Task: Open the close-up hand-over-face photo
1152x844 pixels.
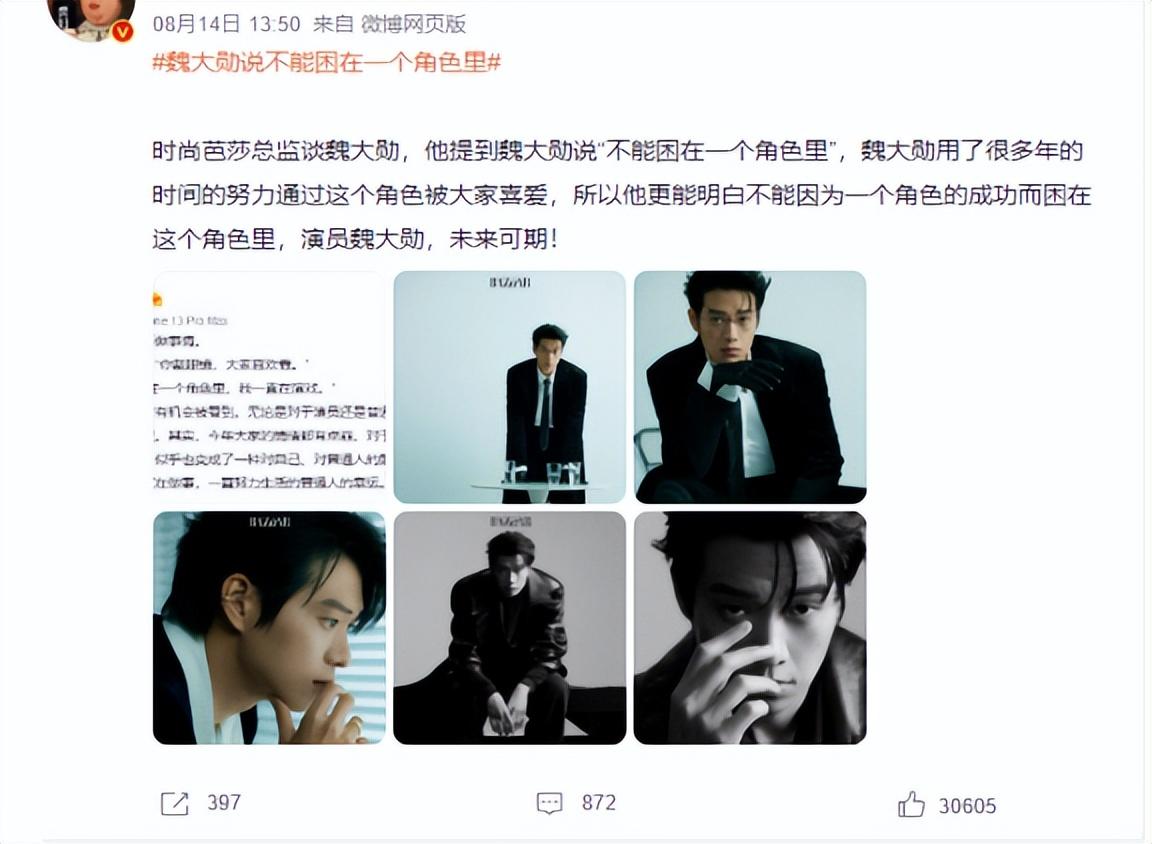Action: point(750,628)
